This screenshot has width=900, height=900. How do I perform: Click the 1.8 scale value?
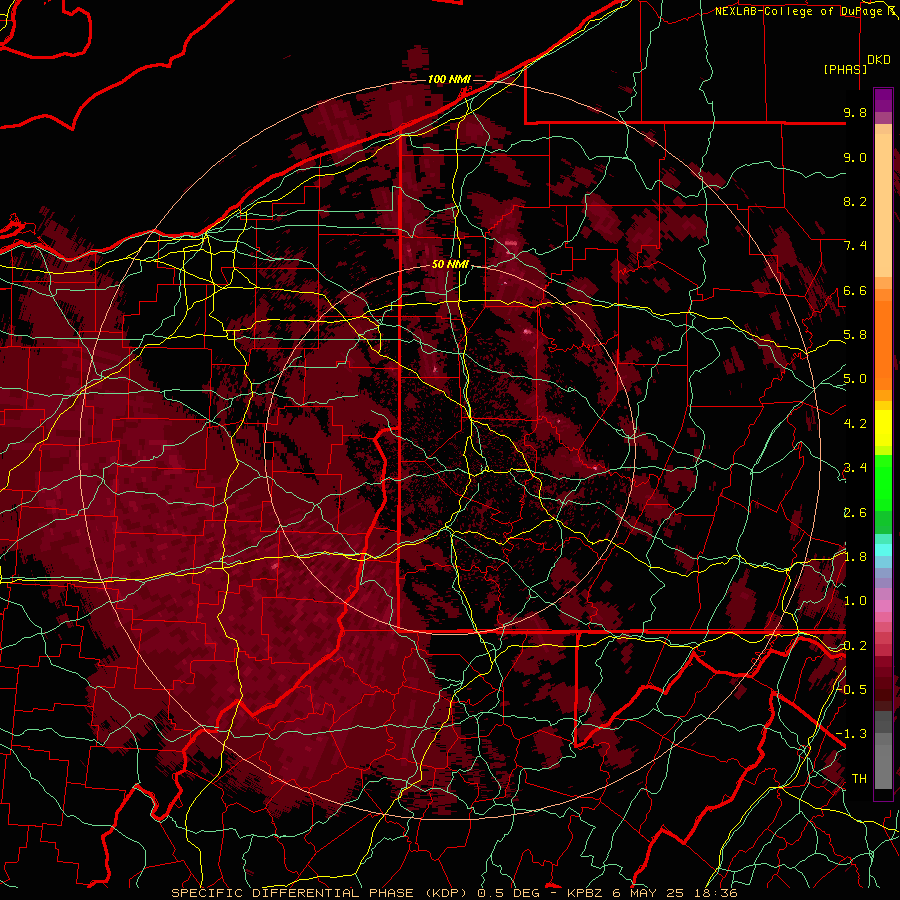(x=855, y=557)
